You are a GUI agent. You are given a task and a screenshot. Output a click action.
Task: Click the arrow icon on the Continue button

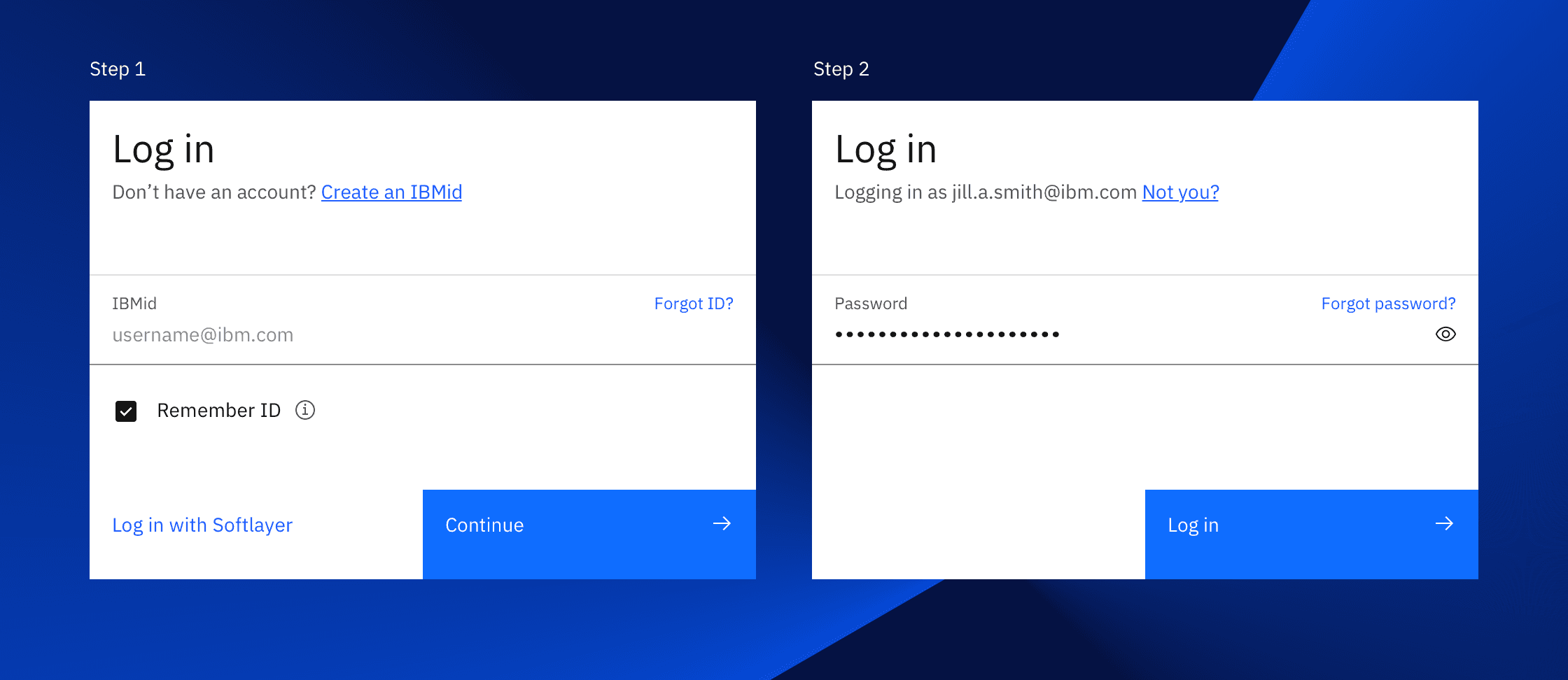point(722,523)
